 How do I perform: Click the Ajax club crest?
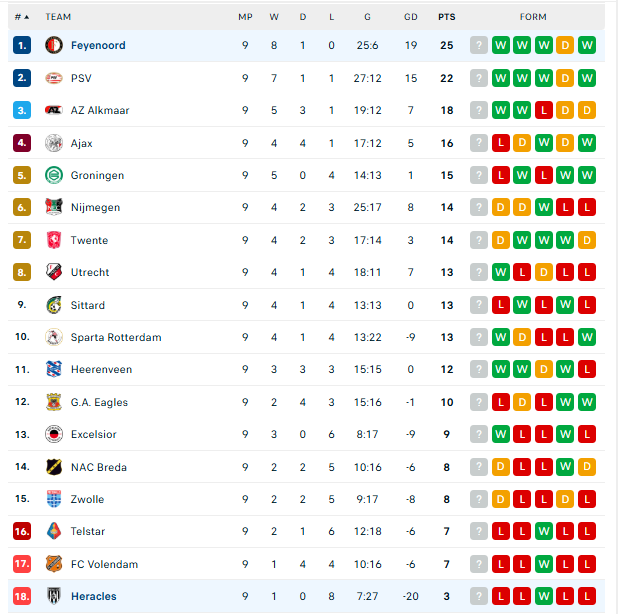(x=54, y=143)
